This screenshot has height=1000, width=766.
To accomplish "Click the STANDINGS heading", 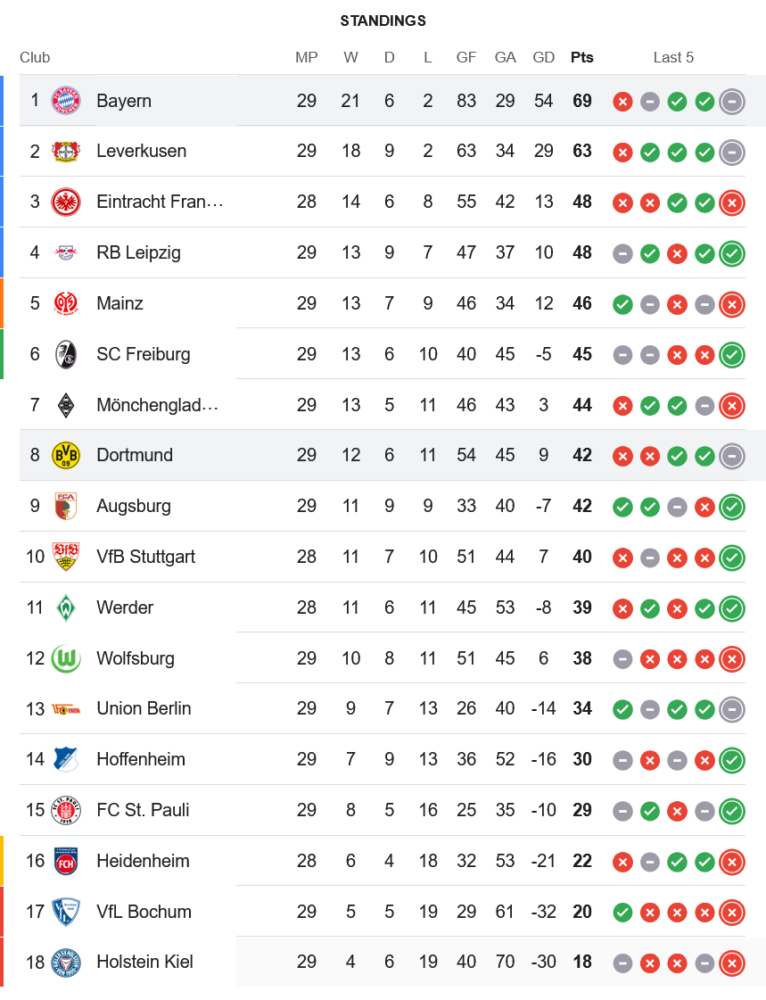I will click(x=383, y=20).
